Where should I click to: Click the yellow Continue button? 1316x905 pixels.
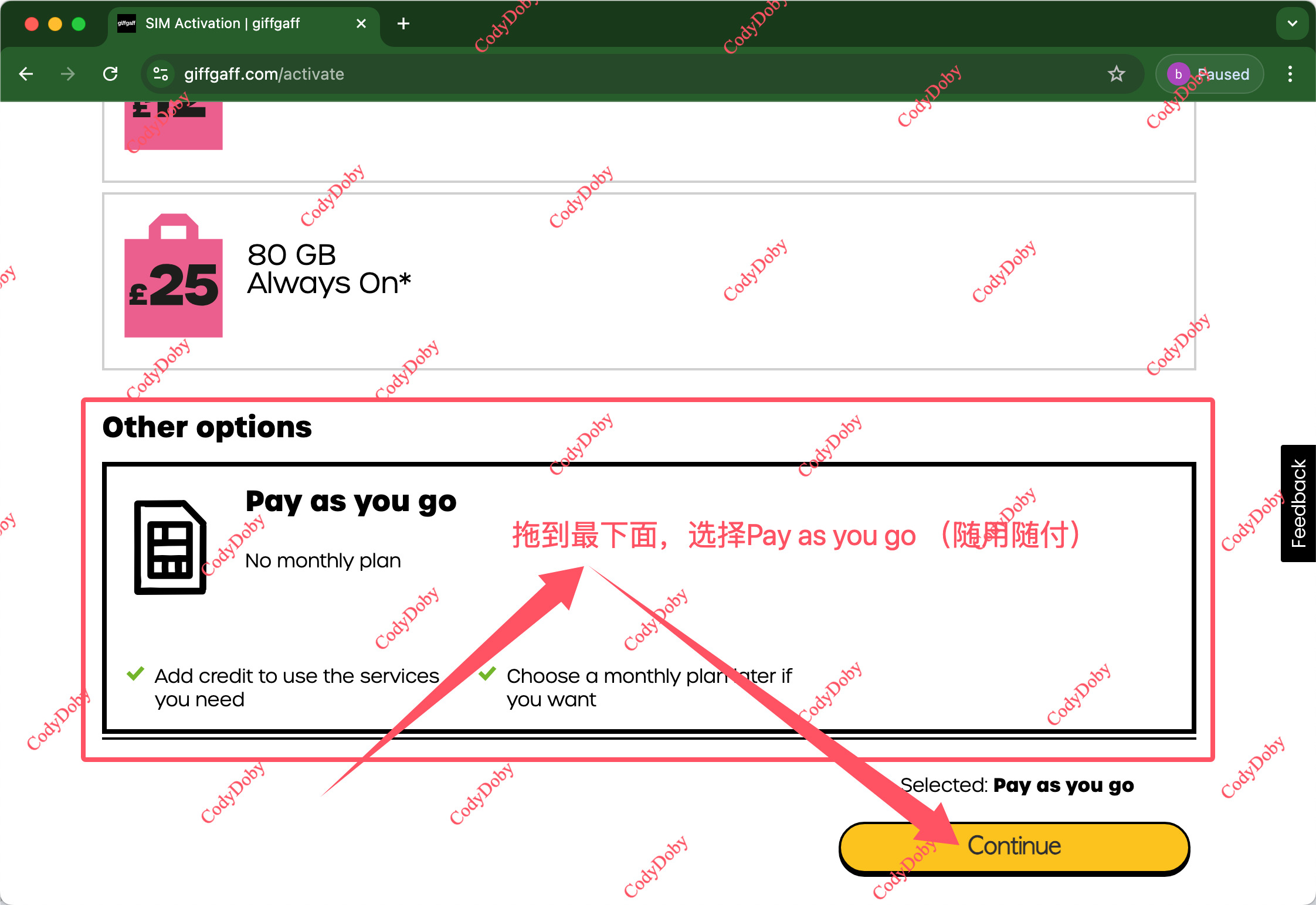click(x=1015, y=848)
